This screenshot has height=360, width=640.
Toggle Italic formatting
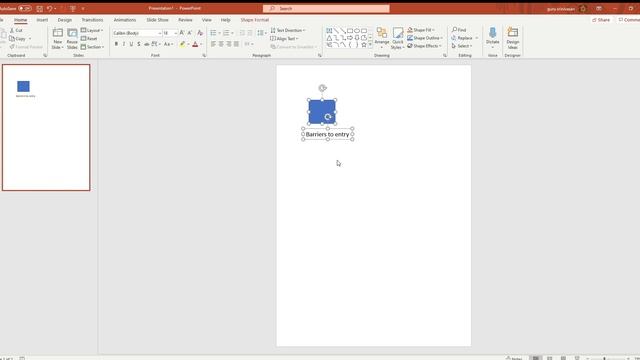(124, 44)
